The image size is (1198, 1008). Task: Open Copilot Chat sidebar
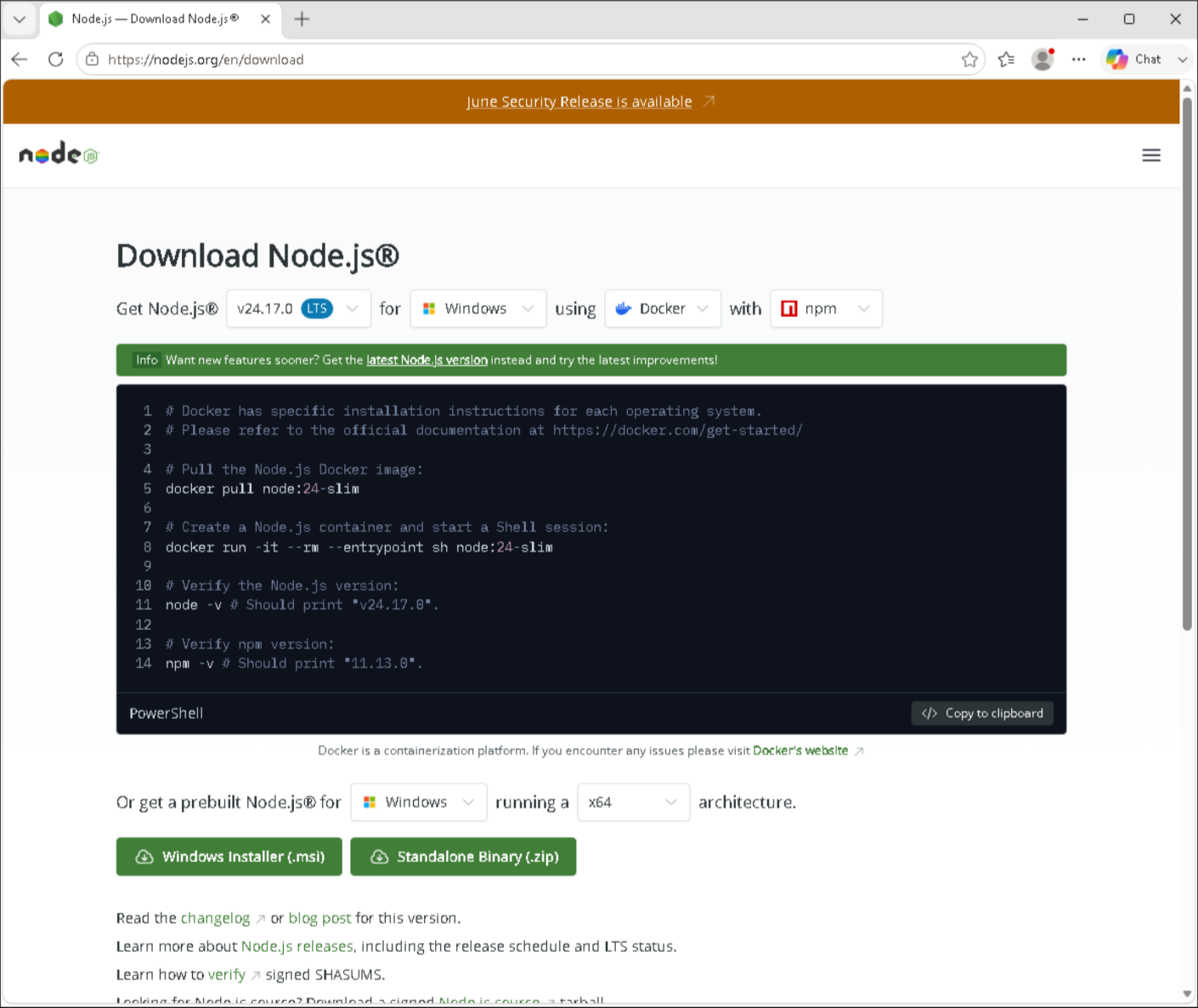click(x=1134, y=59)
